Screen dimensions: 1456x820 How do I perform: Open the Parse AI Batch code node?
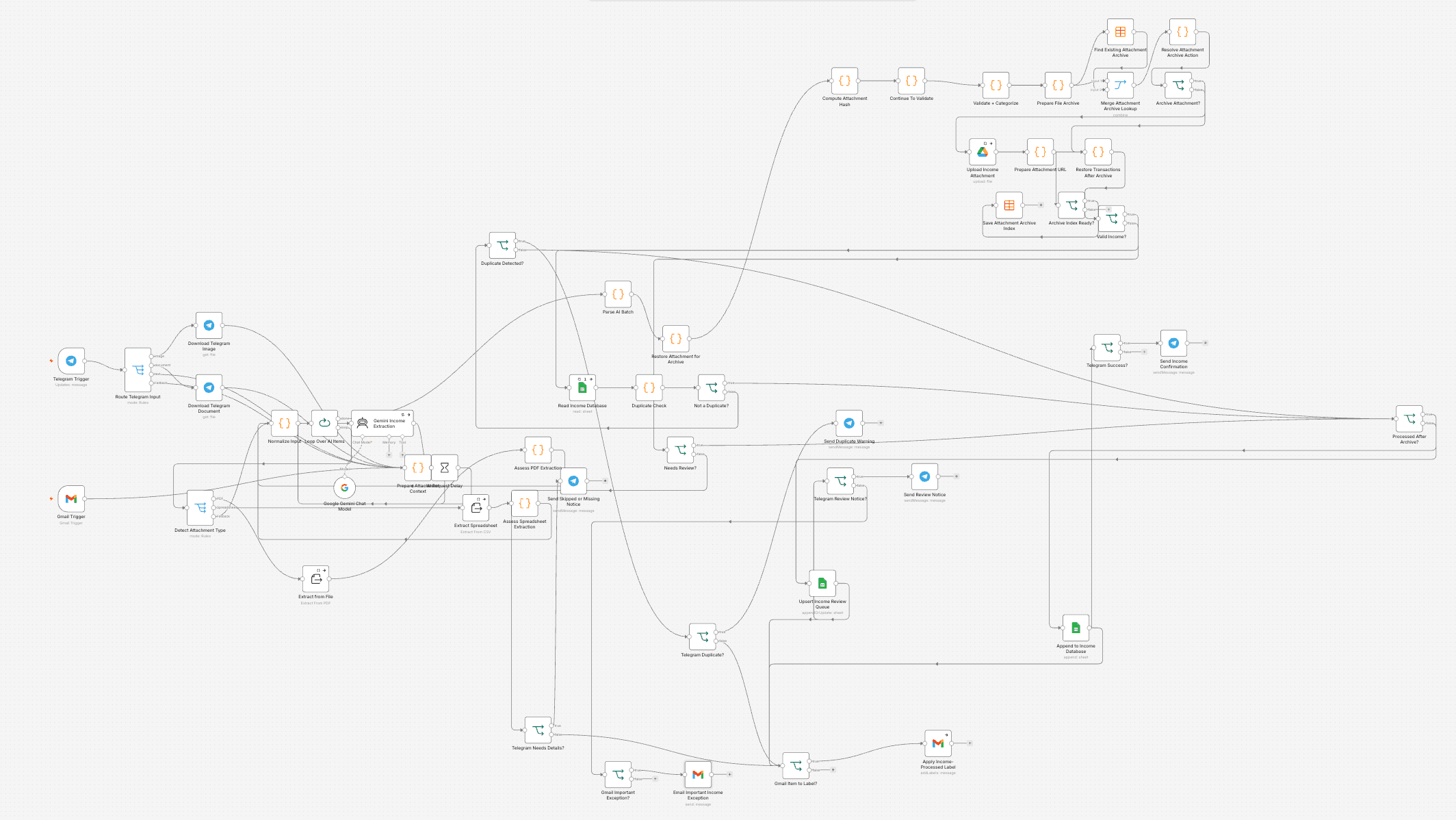click(618, 294)
